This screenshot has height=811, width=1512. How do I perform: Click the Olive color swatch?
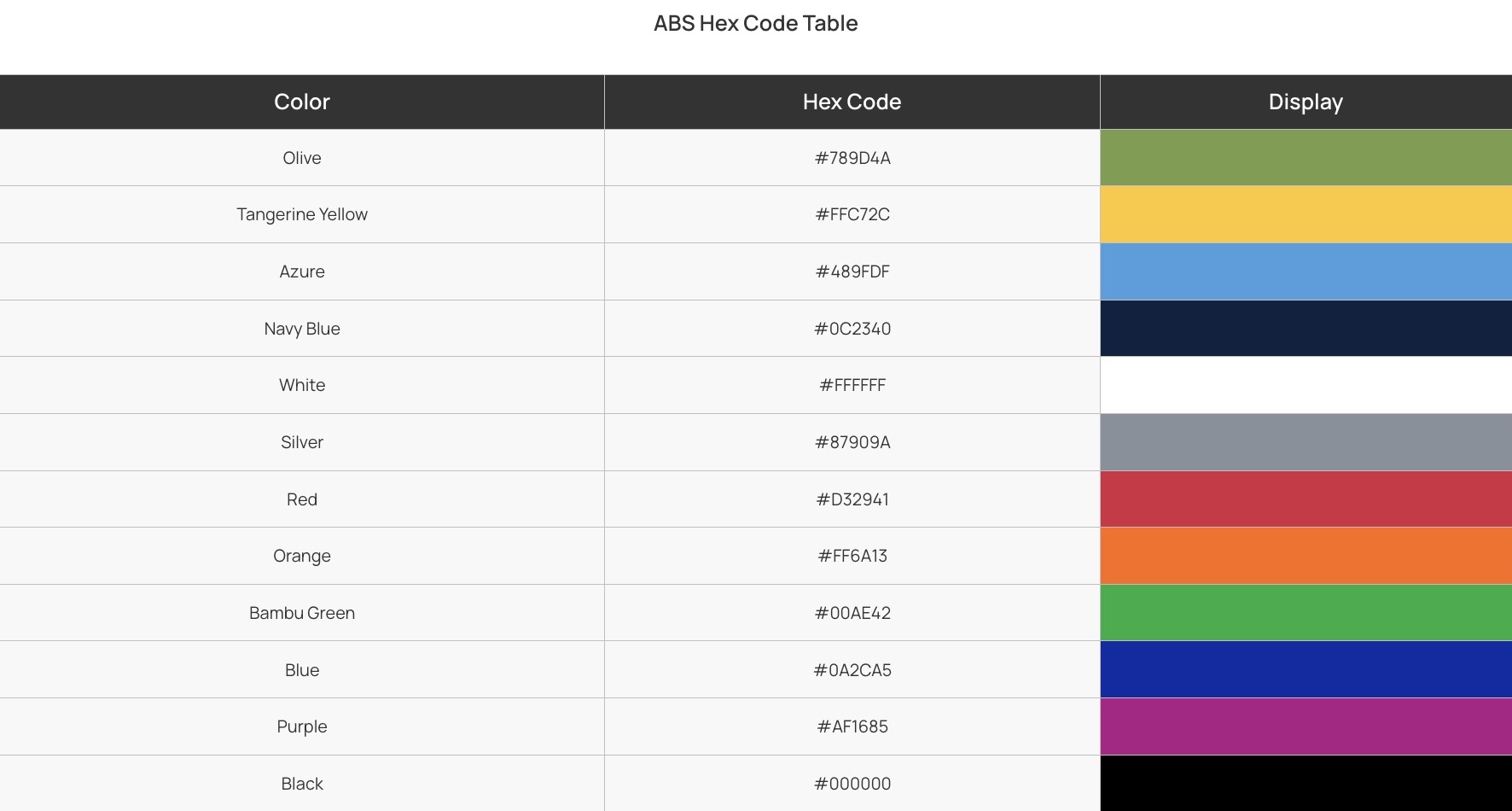tap(1306, 158)
